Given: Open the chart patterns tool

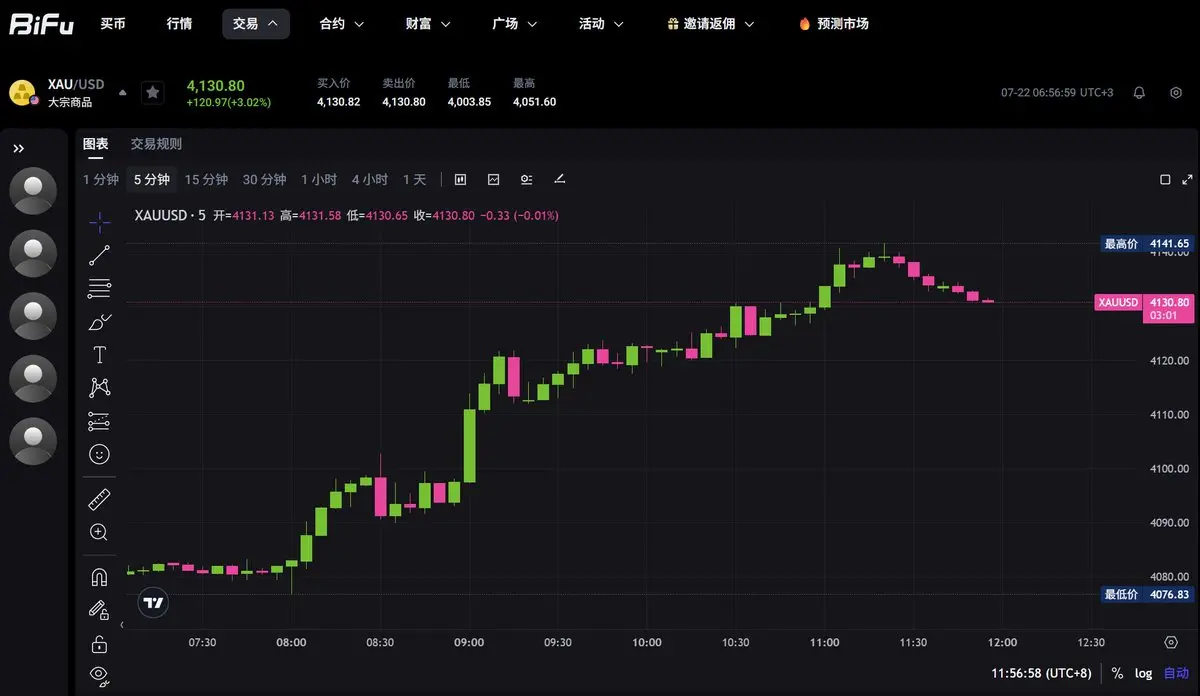Looking at the screenshot, I should point(99,387).
